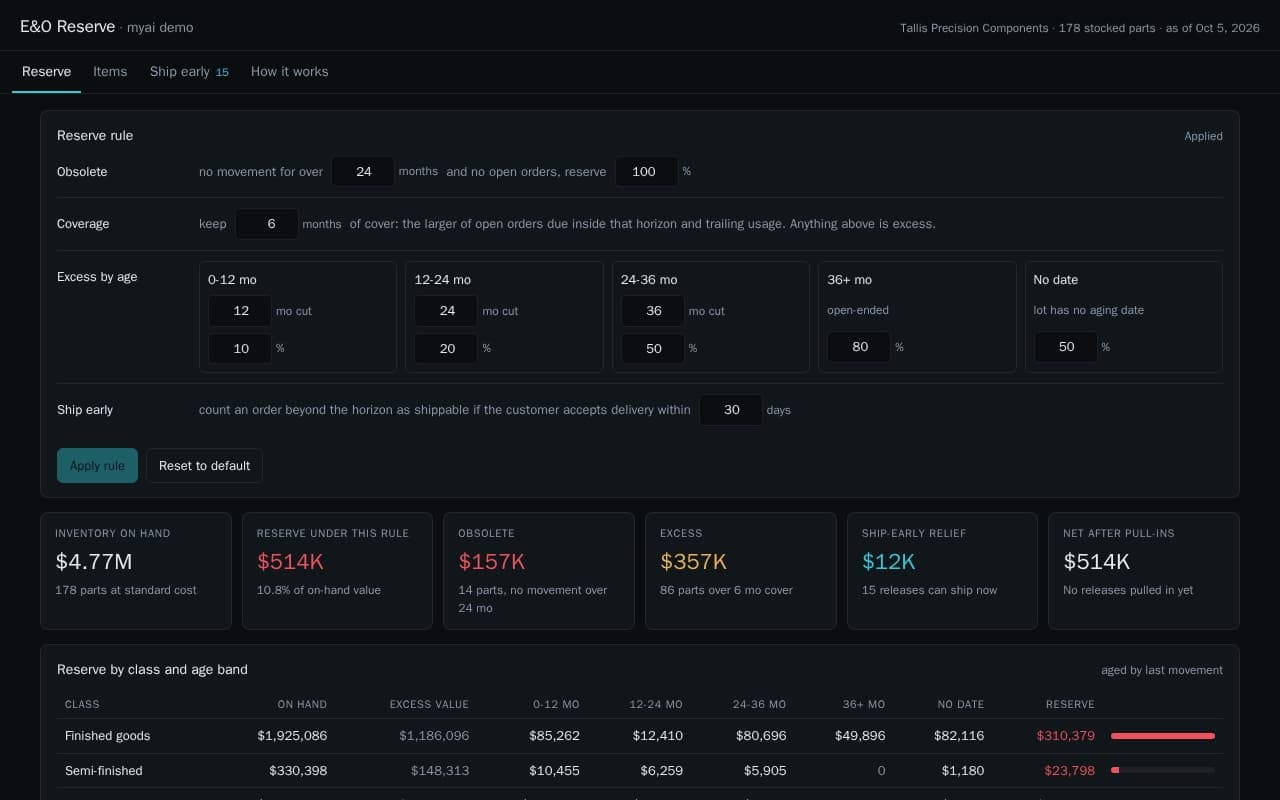Click the Semi-finished reserve bar
This screenshot has height=800, width=1280.
tap(1163, 771)
